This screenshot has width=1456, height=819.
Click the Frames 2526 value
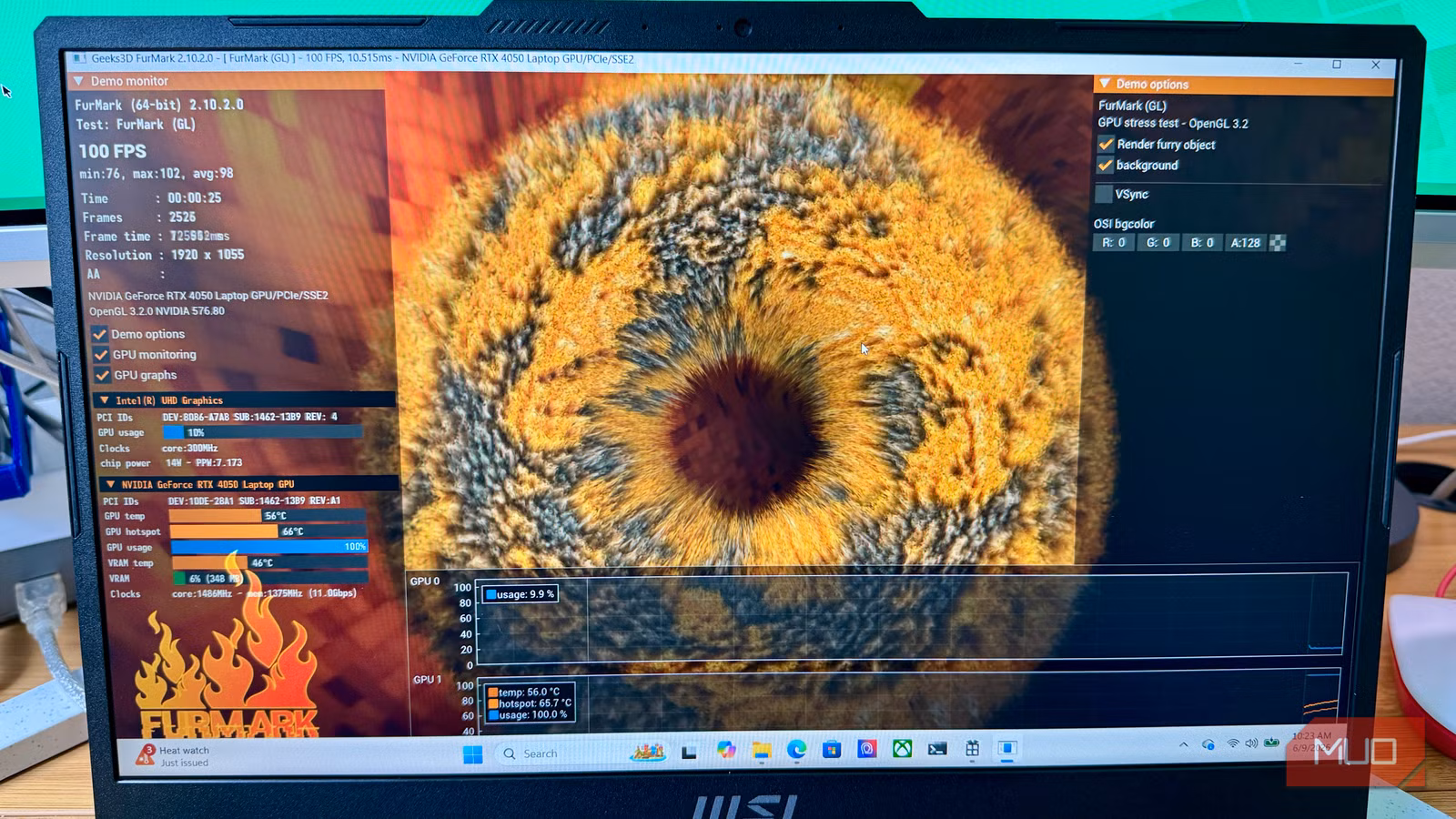pyautogui.click(x=182, y=217)
